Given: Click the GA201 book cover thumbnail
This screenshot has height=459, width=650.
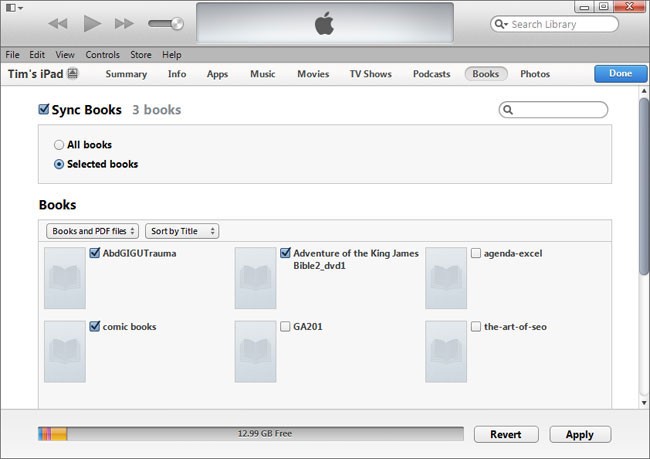Looking at the screenshot, I should pos(255,351).
